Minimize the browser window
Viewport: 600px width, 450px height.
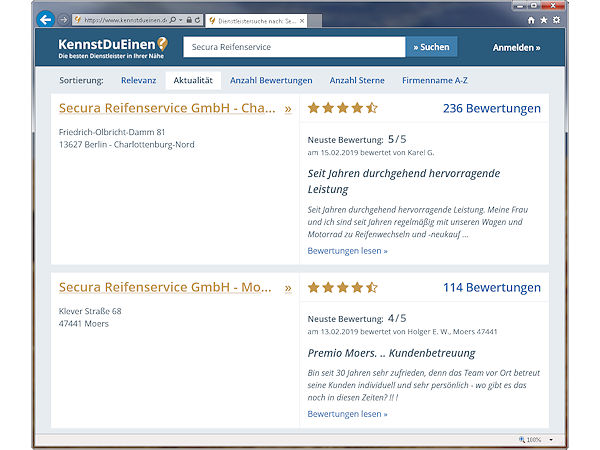pyautogui.click(x=519, y=6)
